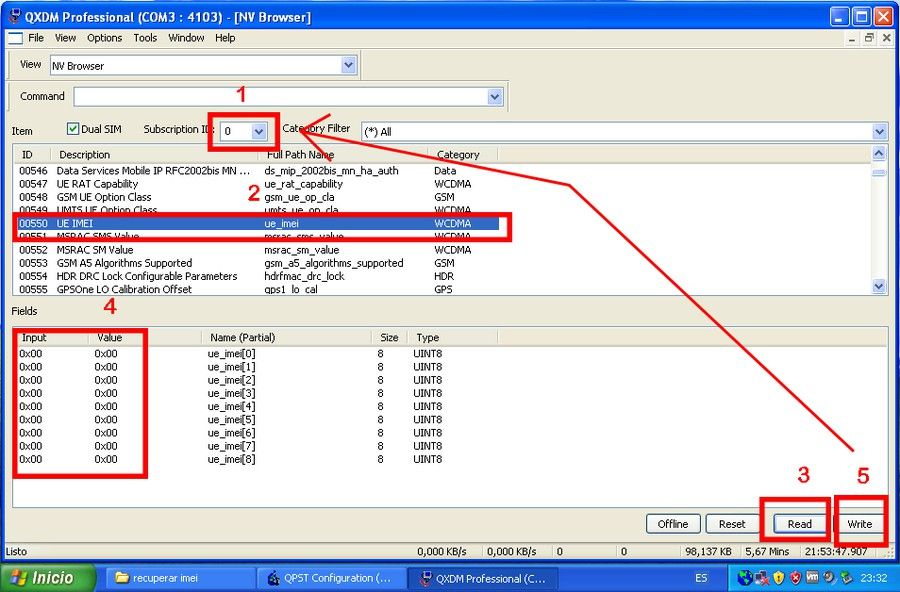Click scroll up arrow of item list

tap(879, 153)
